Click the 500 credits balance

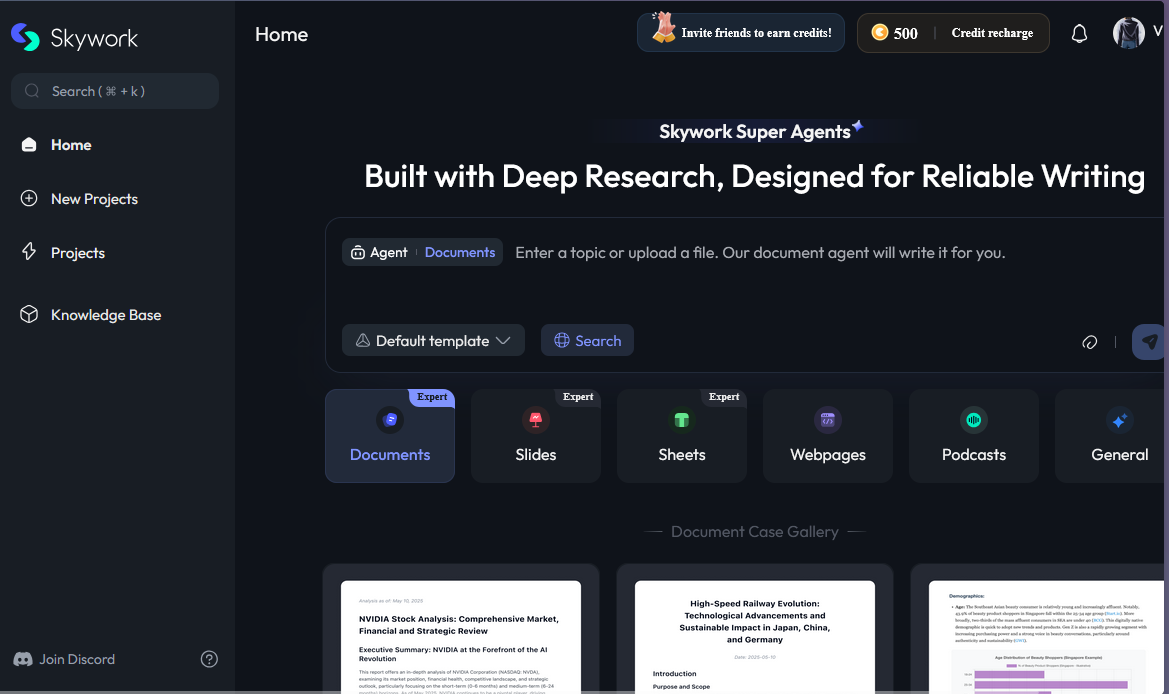tap(906, 34)
